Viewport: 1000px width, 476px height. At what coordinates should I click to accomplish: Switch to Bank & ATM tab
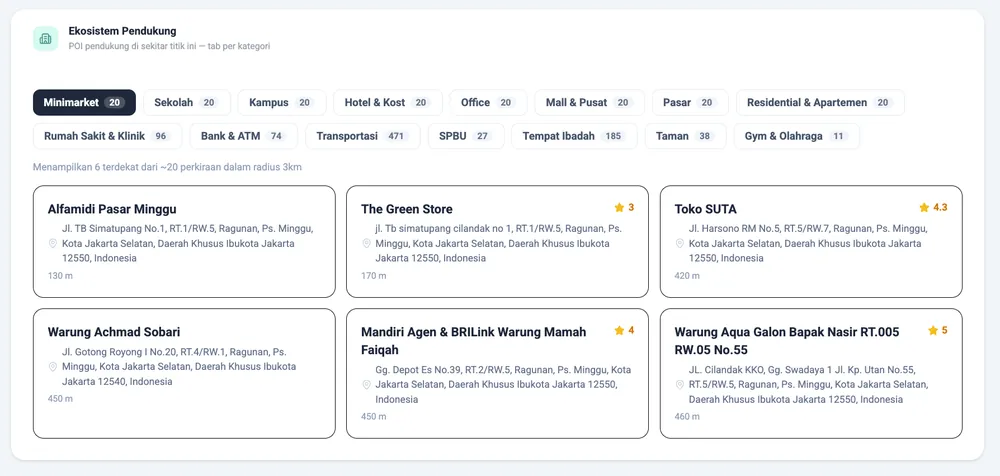(x=244, y=136)
